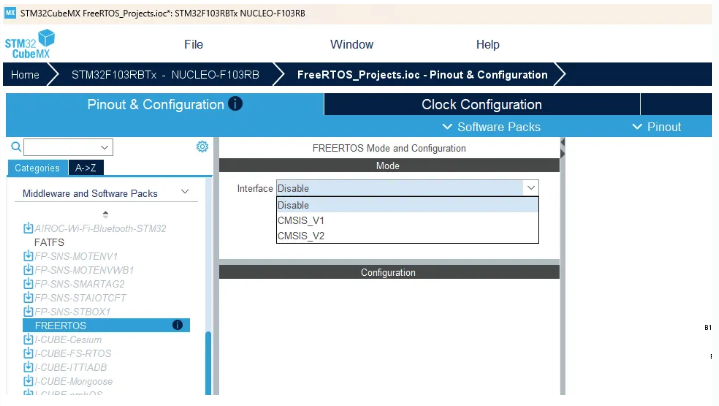The image size is (719, 406).
Task: Open the Help menu
Action: 487,44
